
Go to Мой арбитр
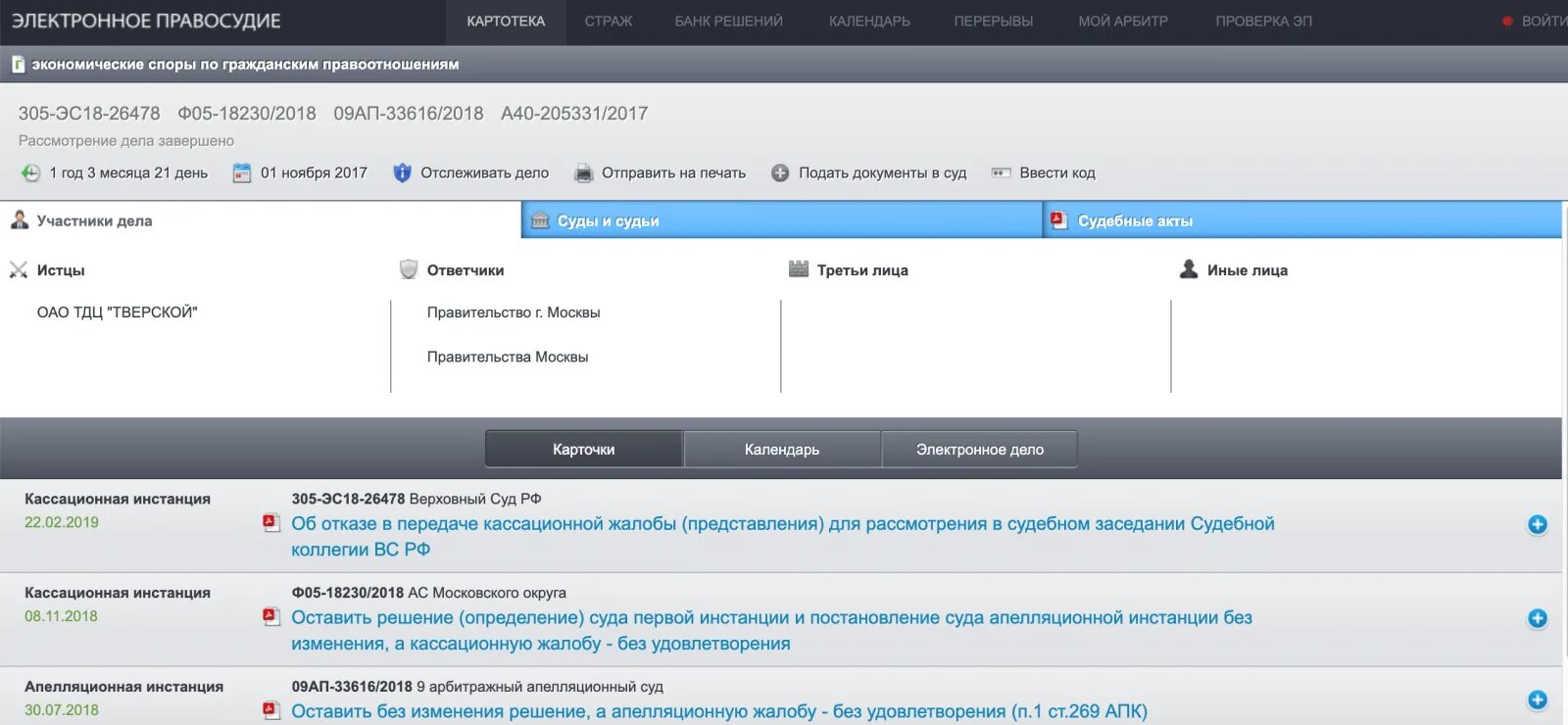(x=1123, y=22)
